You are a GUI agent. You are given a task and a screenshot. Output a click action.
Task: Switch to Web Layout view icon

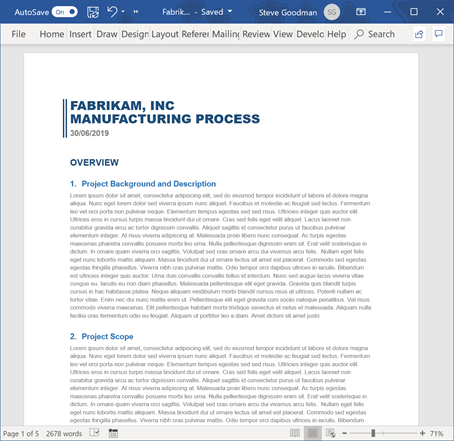331,433
